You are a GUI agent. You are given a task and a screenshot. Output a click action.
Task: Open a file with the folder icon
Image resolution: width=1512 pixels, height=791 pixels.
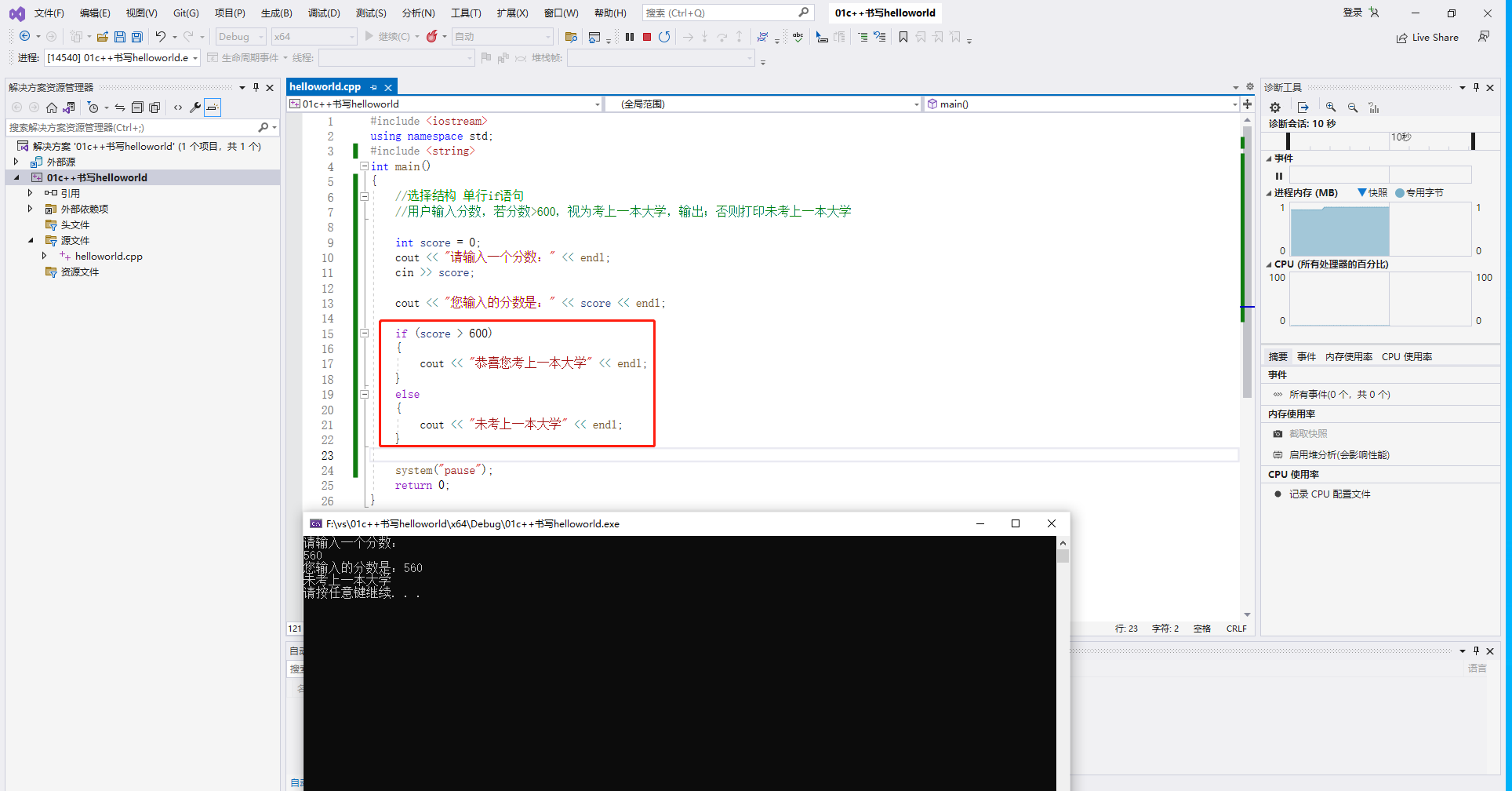click(102, 37)
